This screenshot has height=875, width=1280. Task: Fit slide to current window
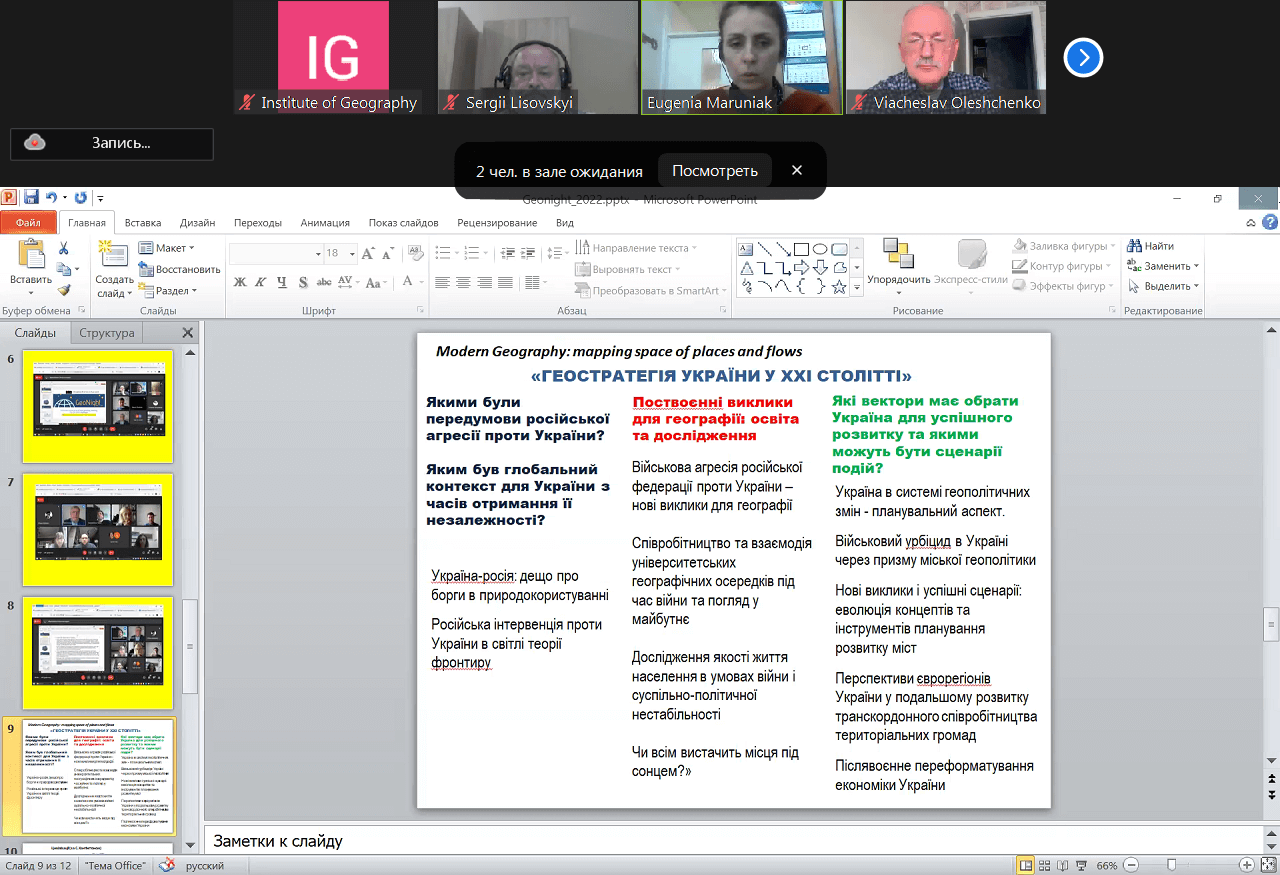click(x=1267, y=865)
